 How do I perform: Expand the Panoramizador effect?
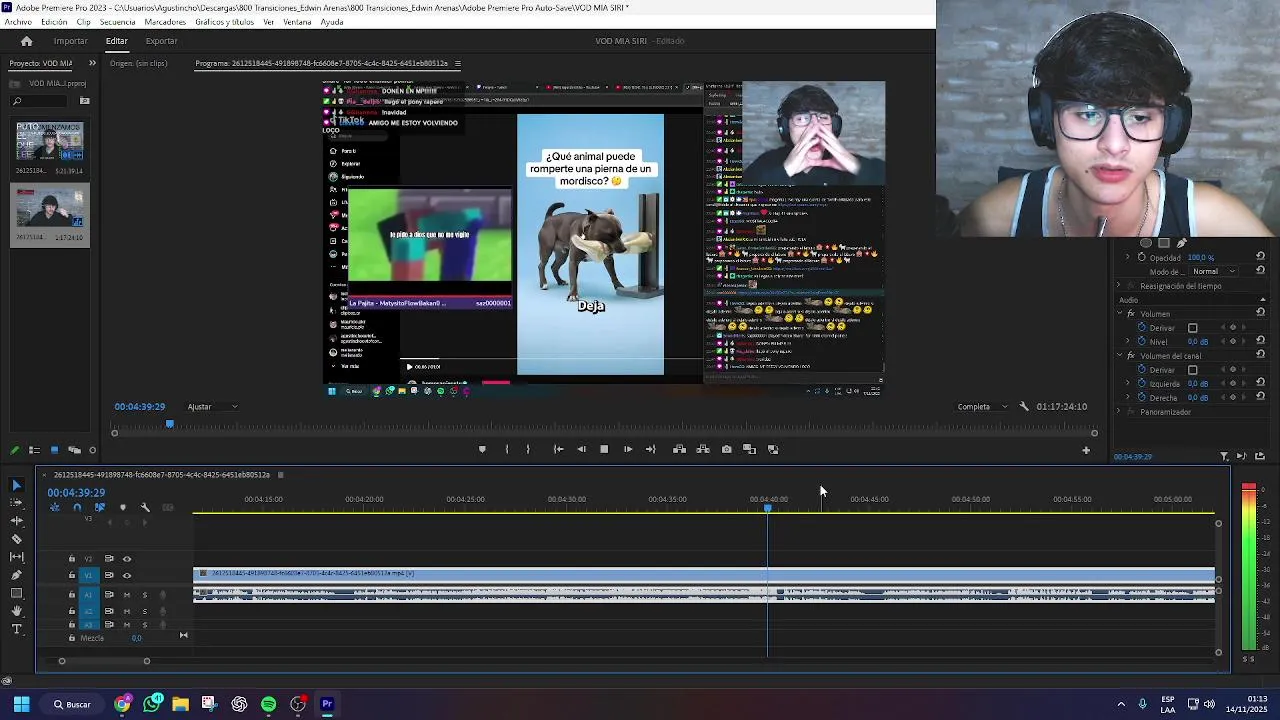(1119, 412)
